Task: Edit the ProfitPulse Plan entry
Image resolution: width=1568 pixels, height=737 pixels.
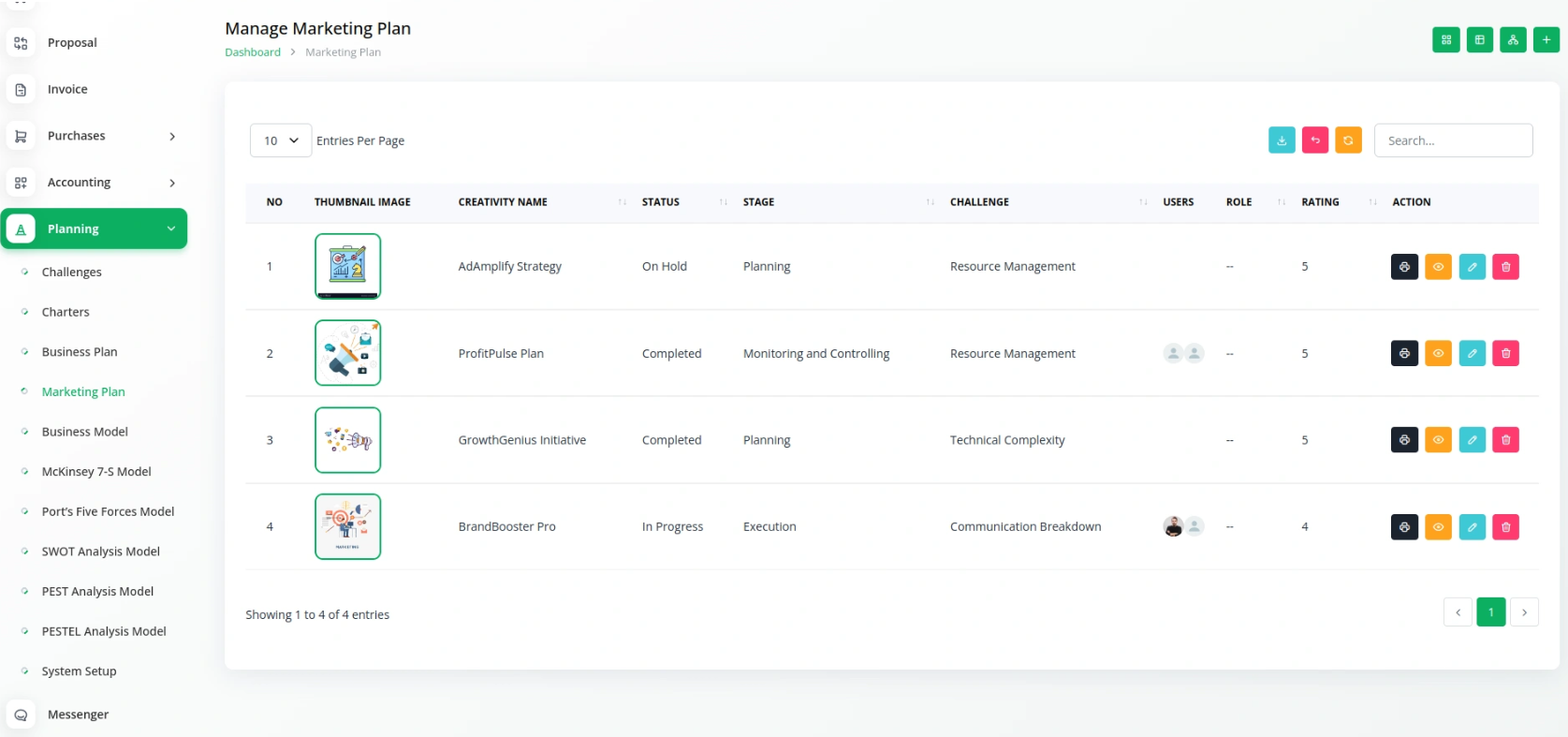Action: point(1472,353)
